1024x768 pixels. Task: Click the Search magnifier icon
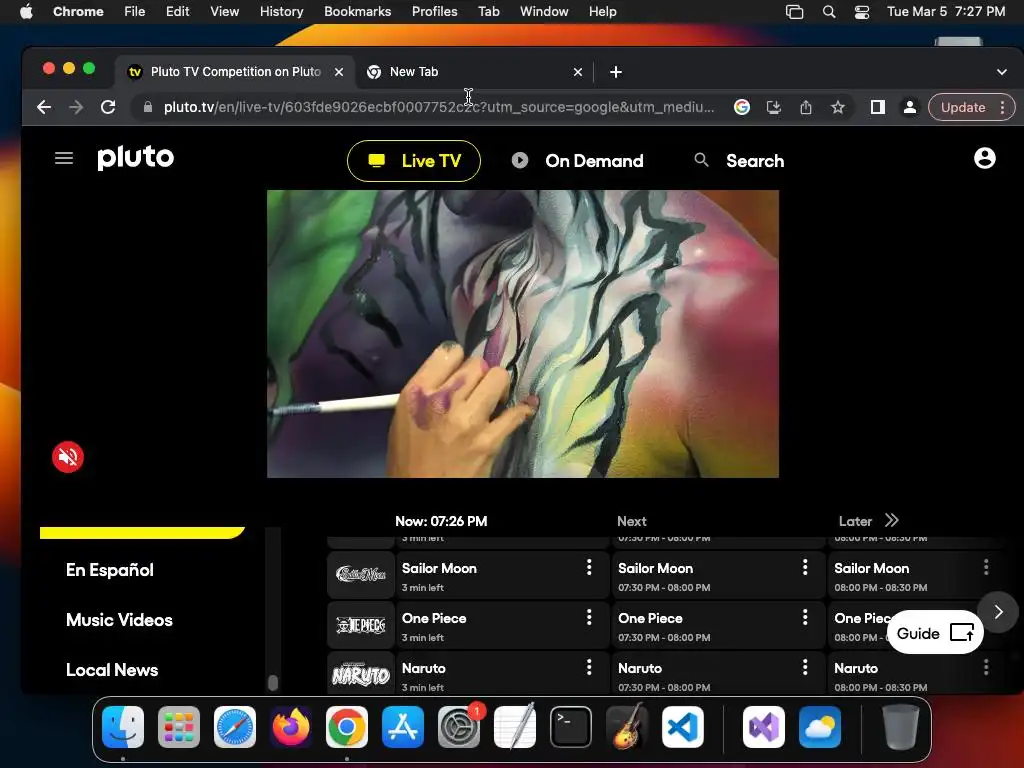click(x=701, y=160)
